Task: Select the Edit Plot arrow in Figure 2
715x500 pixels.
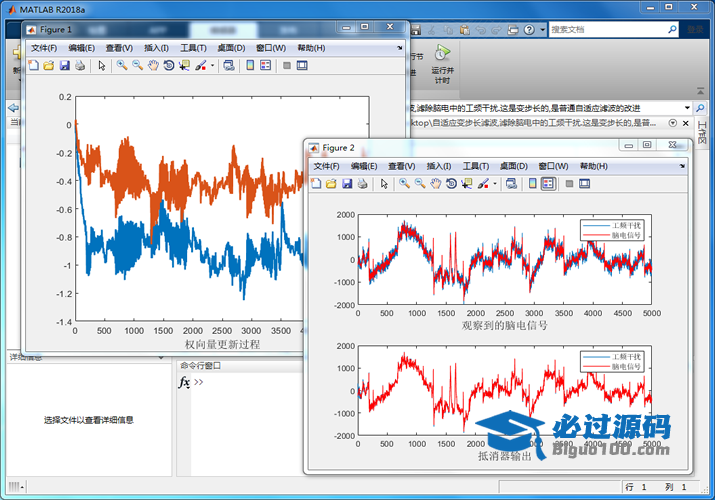Action: coord(384,184)
